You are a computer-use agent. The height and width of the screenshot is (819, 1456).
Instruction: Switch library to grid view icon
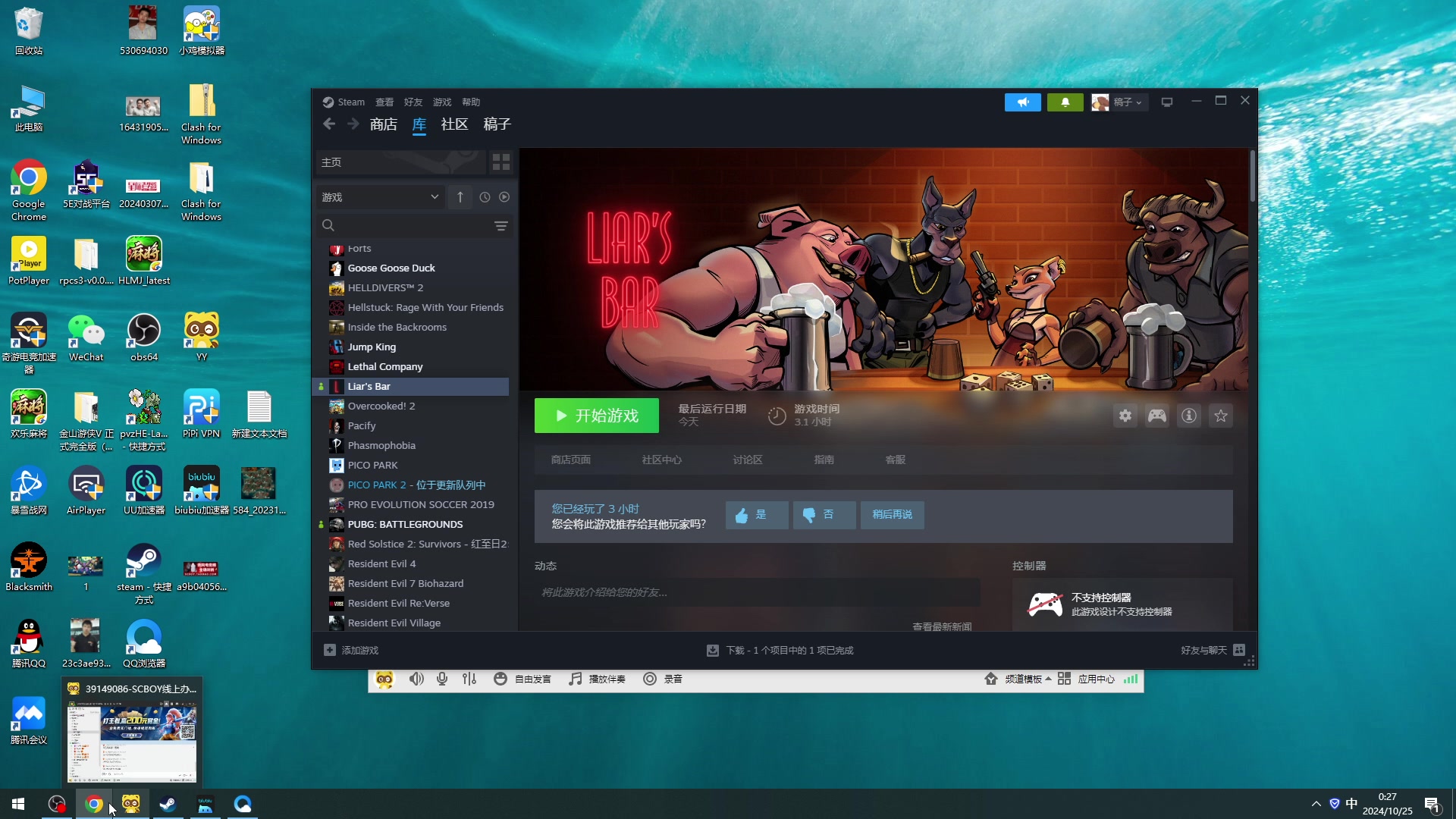501,162
